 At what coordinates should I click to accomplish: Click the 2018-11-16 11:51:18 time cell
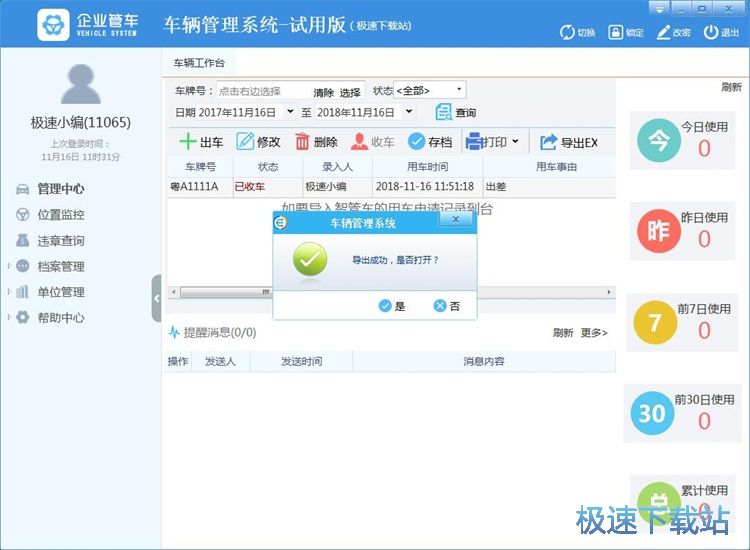click(x=428, y=187)
